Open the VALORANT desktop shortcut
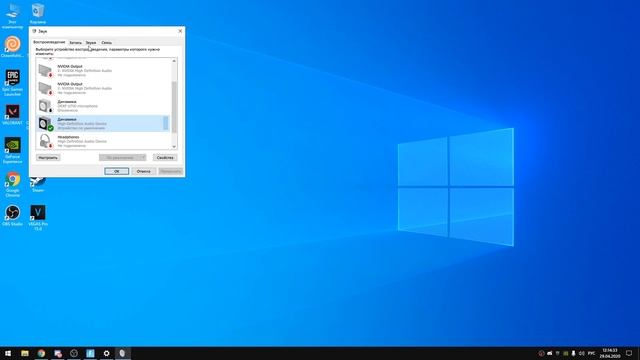 12,114
